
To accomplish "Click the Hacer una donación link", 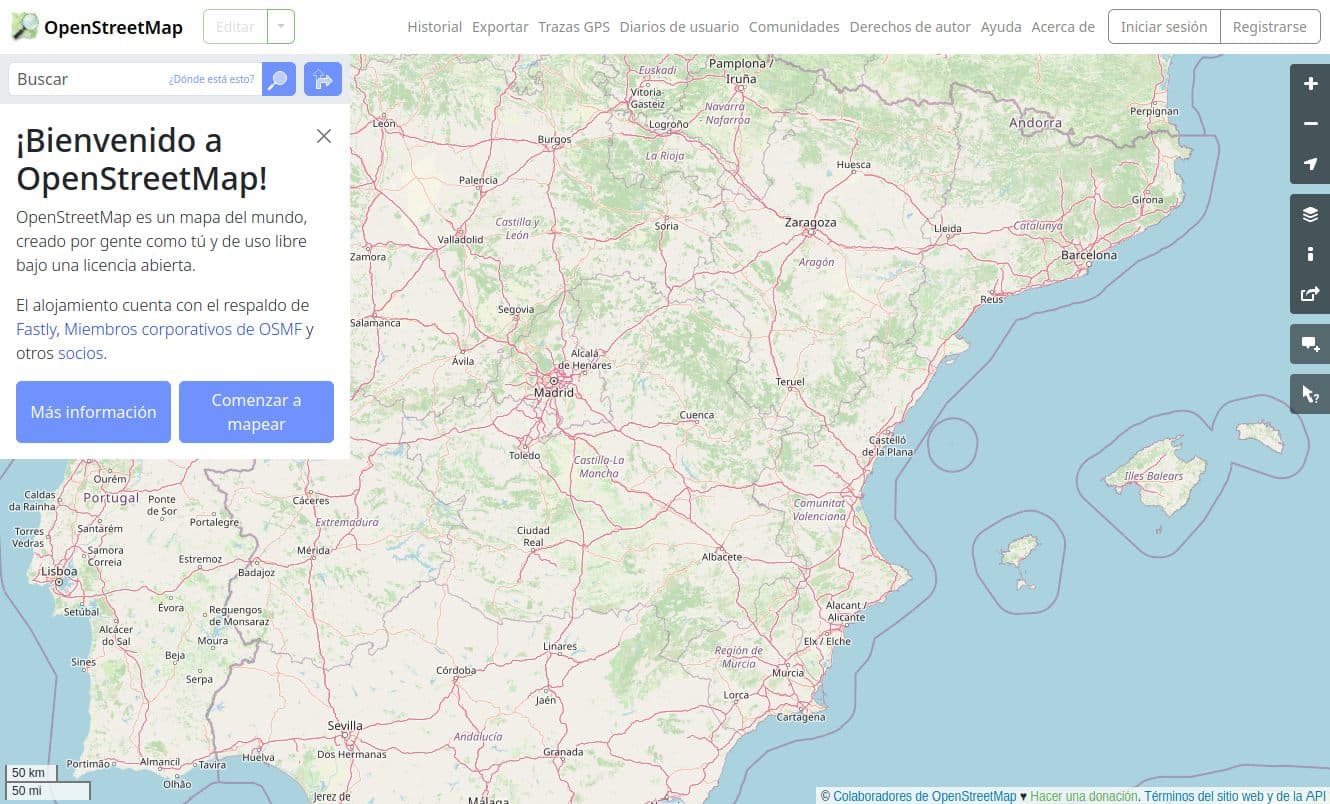I will point(1084,796).
